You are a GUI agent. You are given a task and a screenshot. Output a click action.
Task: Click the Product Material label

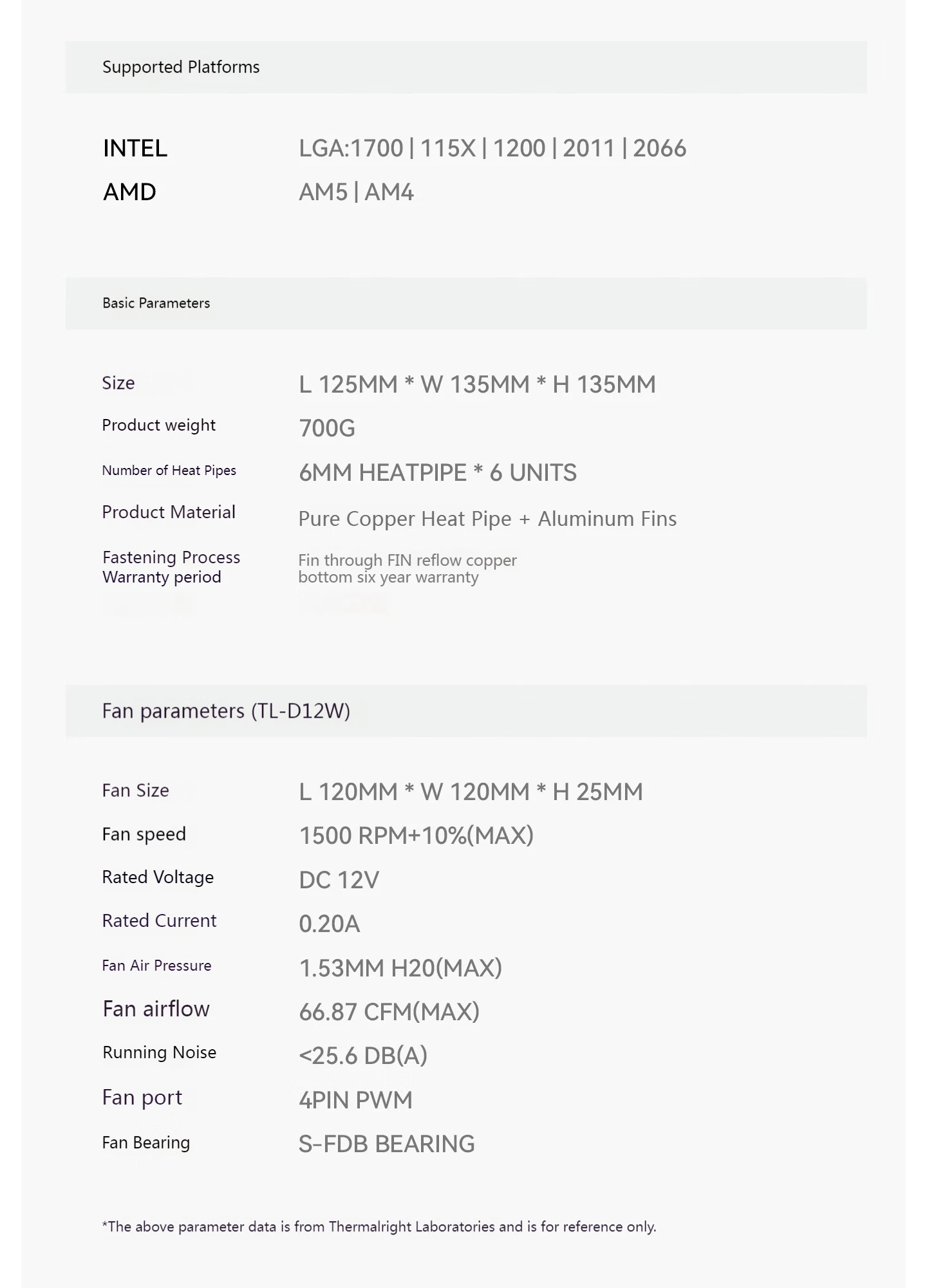click(169, 512)
